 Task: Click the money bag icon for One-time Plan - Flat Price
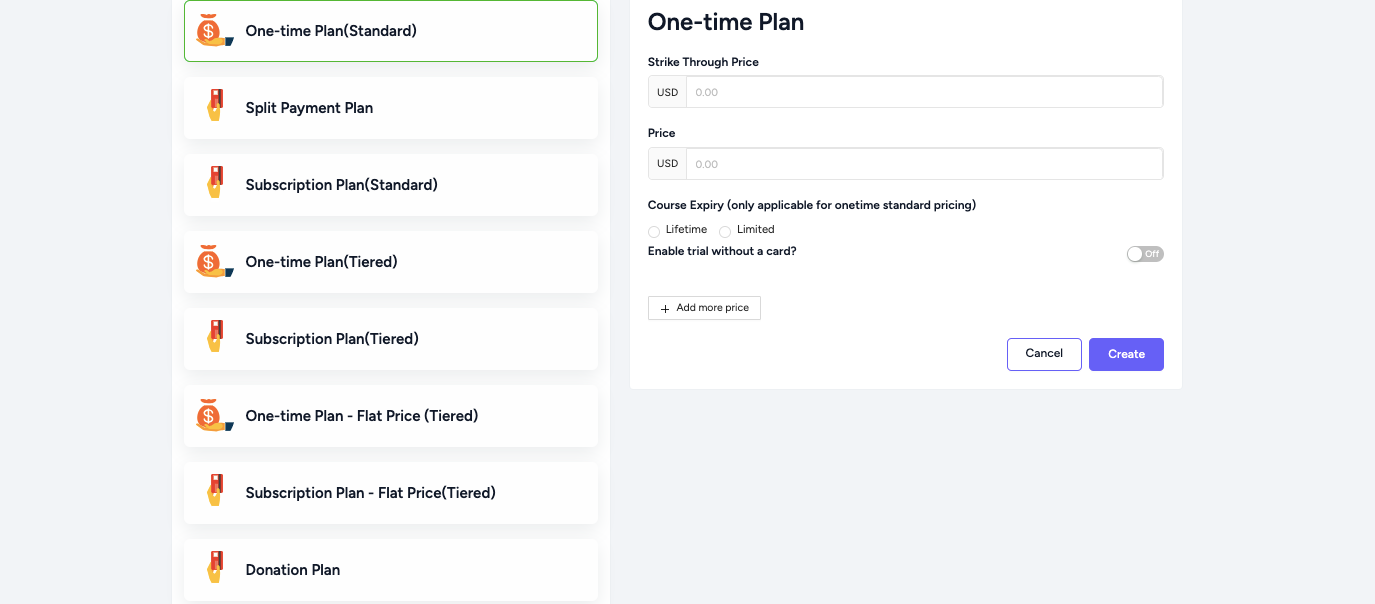pyautogui.click(x=214, y=416)
